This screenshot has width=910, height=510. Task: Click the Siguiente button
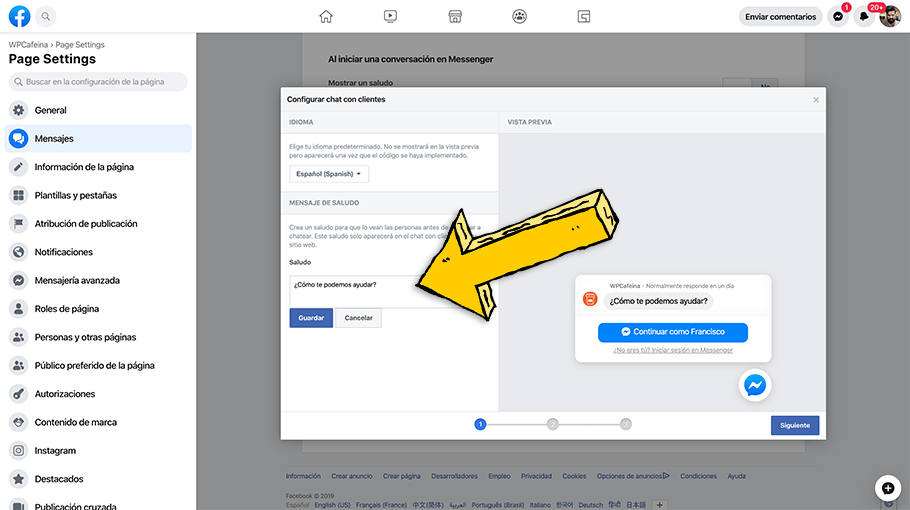tap(795, 425)
